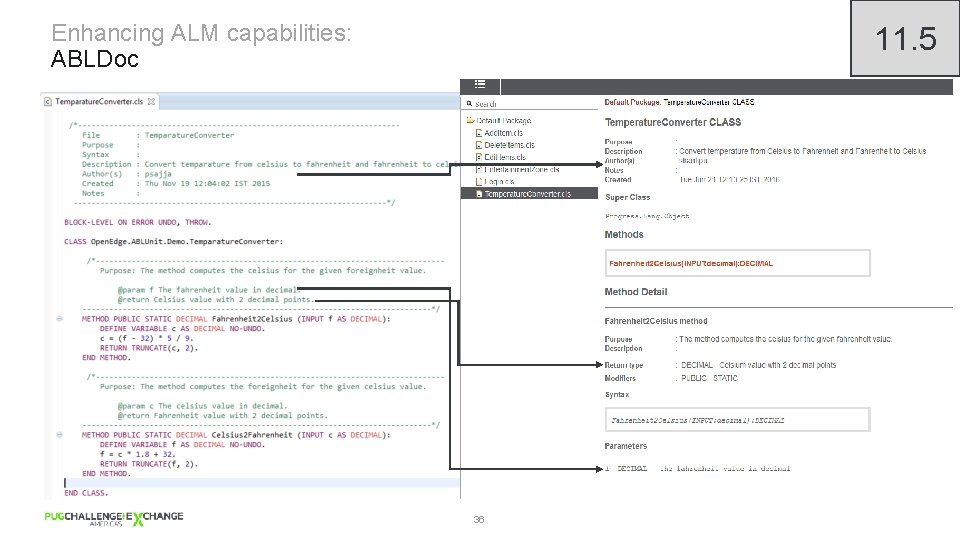Click the Syntax code box
This screenshot has width=960, height=540.
[737, 420]
